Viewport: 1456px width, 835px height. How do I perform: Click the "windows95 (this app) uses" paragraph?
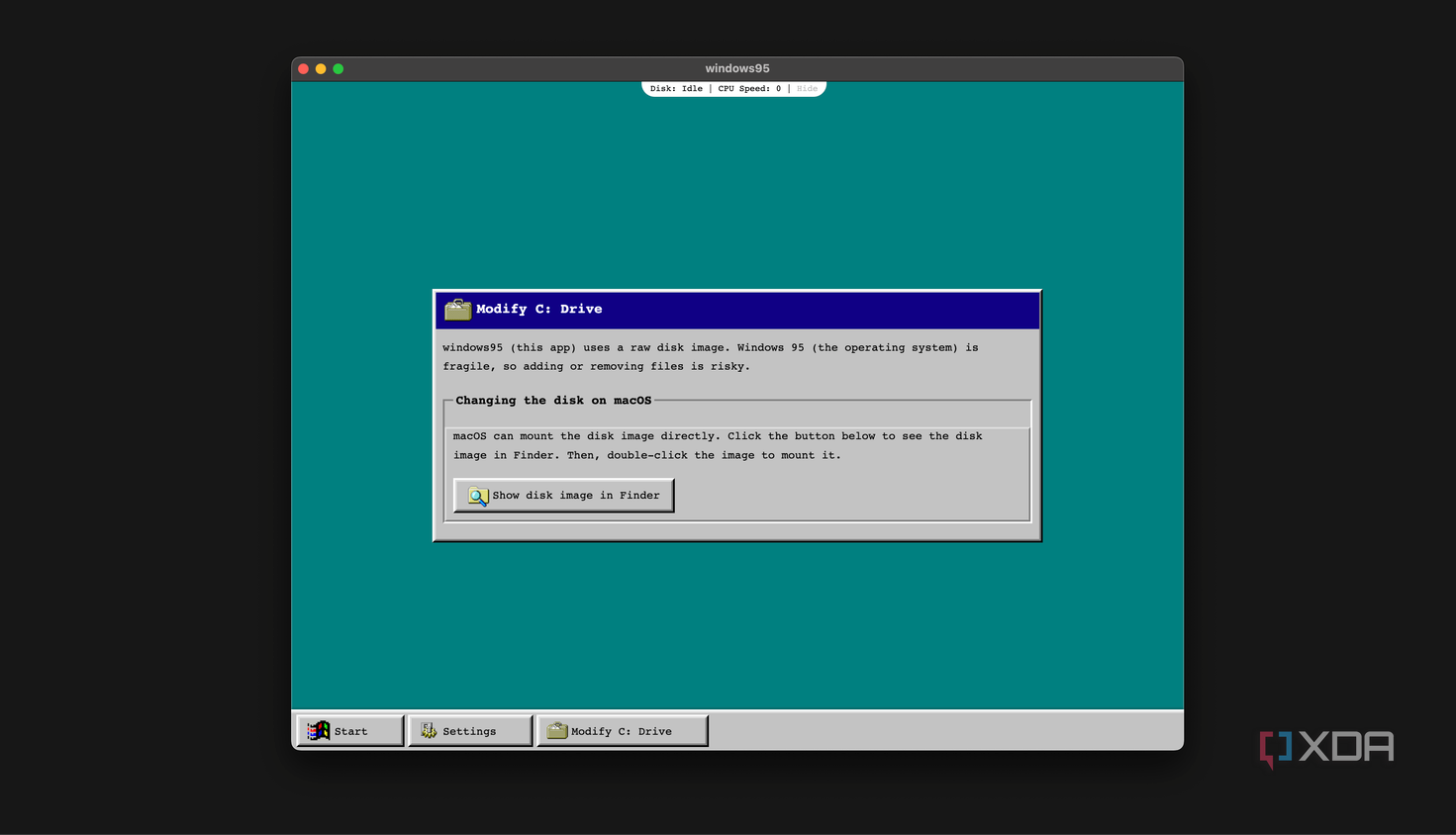click(711, 357)
